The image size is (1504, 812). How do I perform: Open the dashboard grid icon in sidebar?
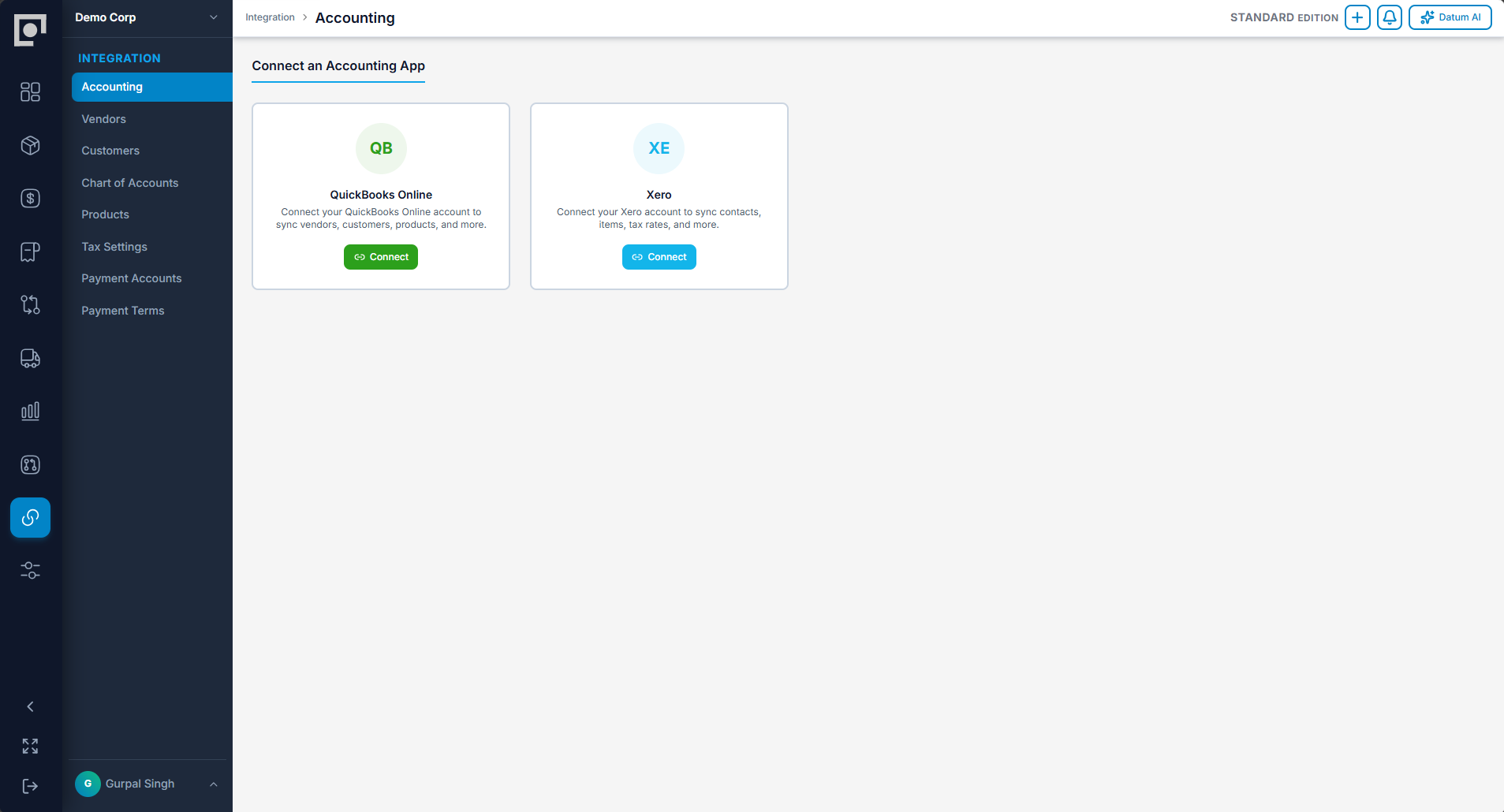click(30, 92)
